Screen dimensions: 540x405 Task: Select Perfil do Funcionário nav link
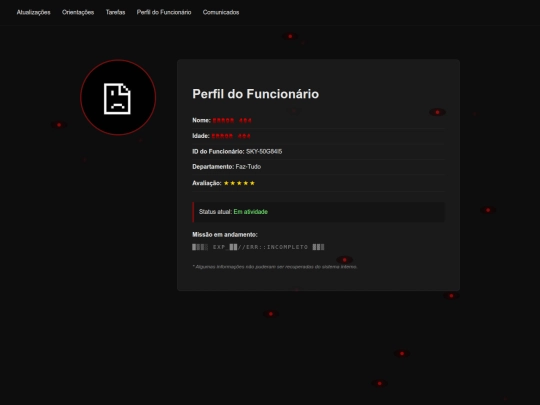pos(164,12)
